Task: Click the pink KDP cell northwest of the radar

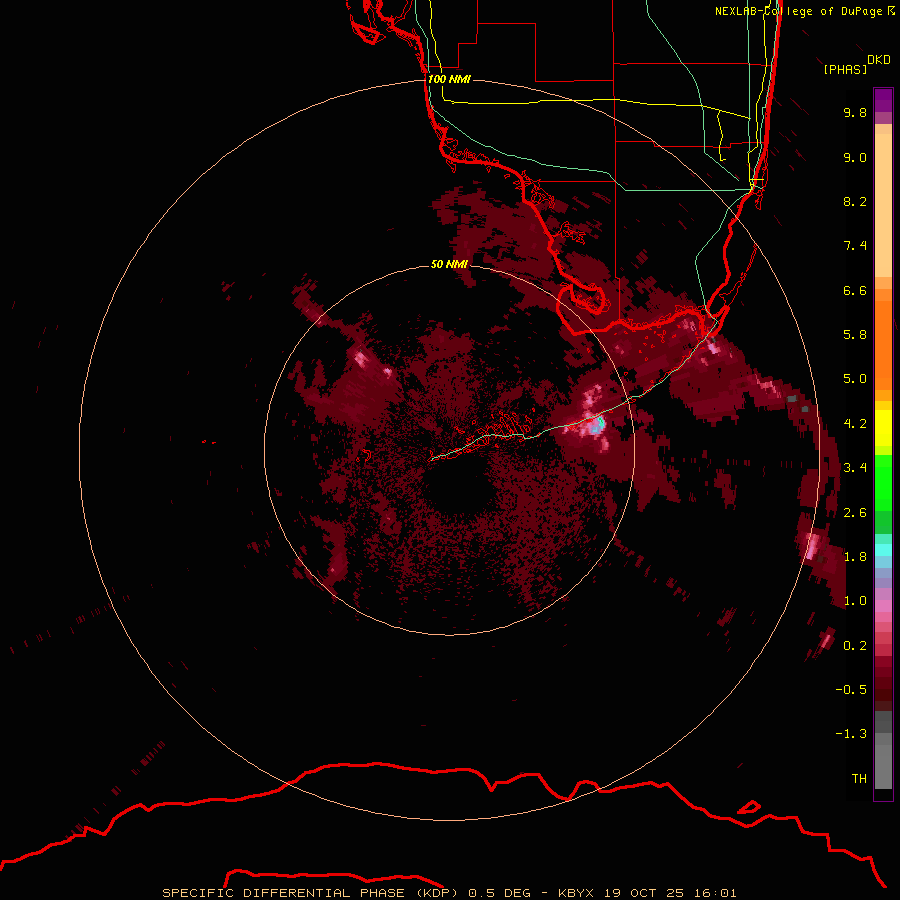Action: [362, 359]
